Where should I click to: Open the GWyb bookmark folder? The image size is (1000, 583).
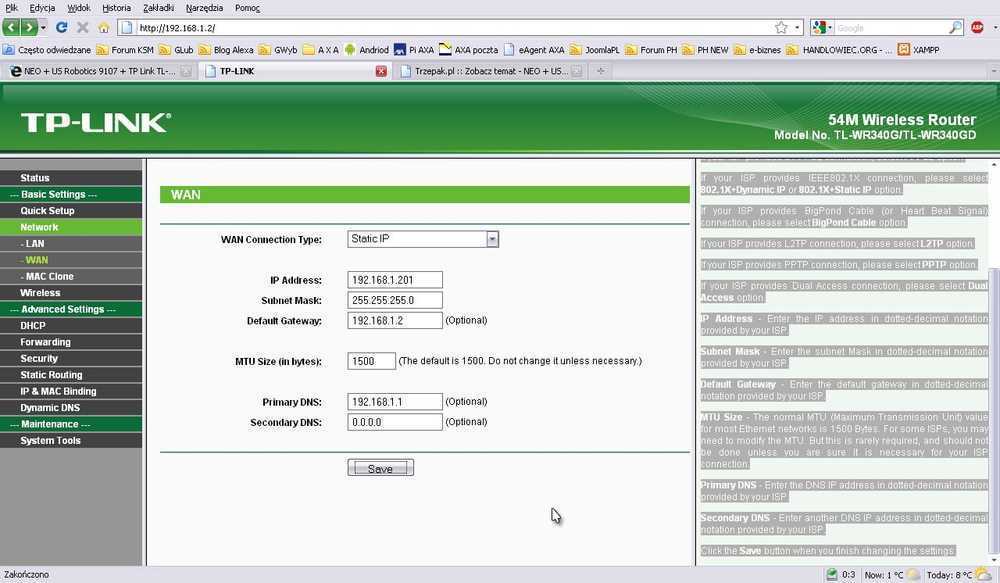(x=278, y=50)
